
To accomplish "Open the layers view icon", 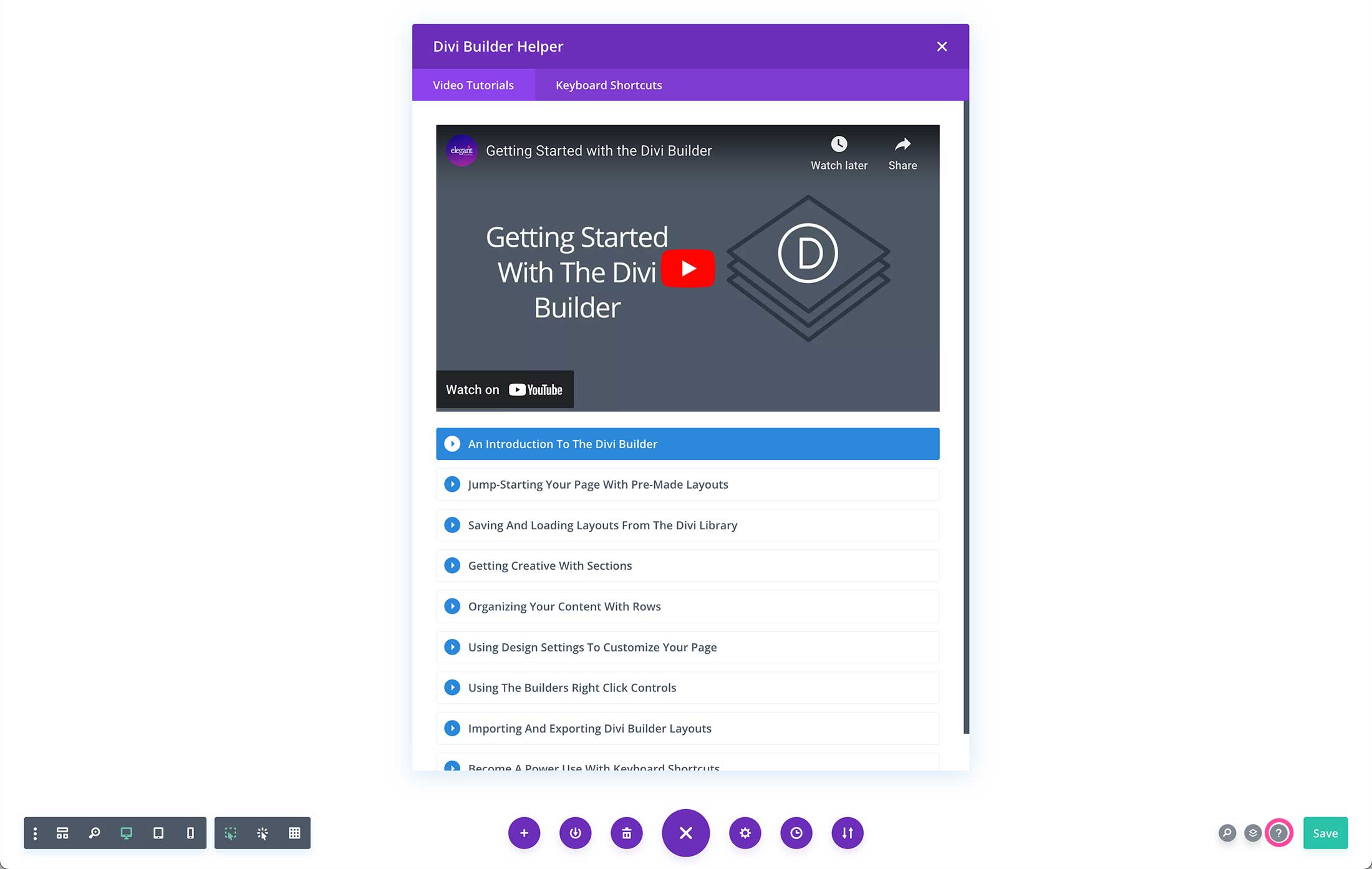I will pyautogui.click(x=1252, y=833).
